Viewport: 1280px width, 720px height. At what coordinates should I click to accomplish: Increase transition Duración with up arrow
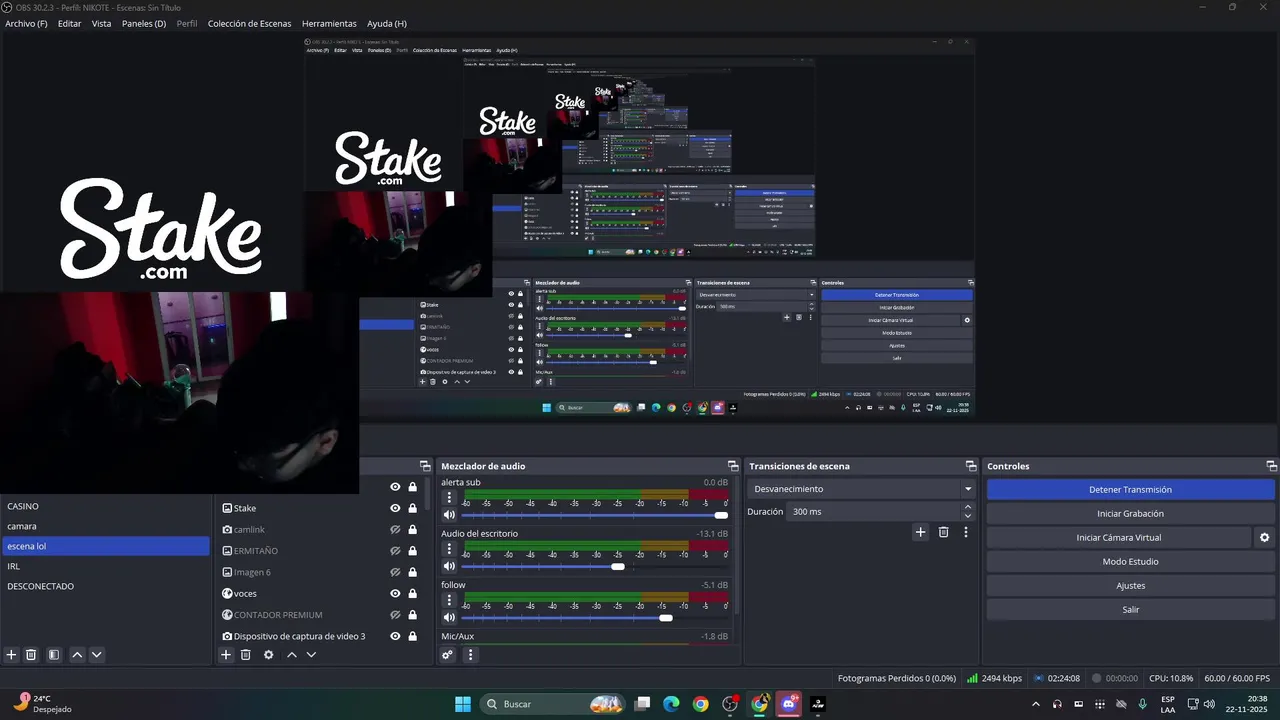tap(968, 507)
